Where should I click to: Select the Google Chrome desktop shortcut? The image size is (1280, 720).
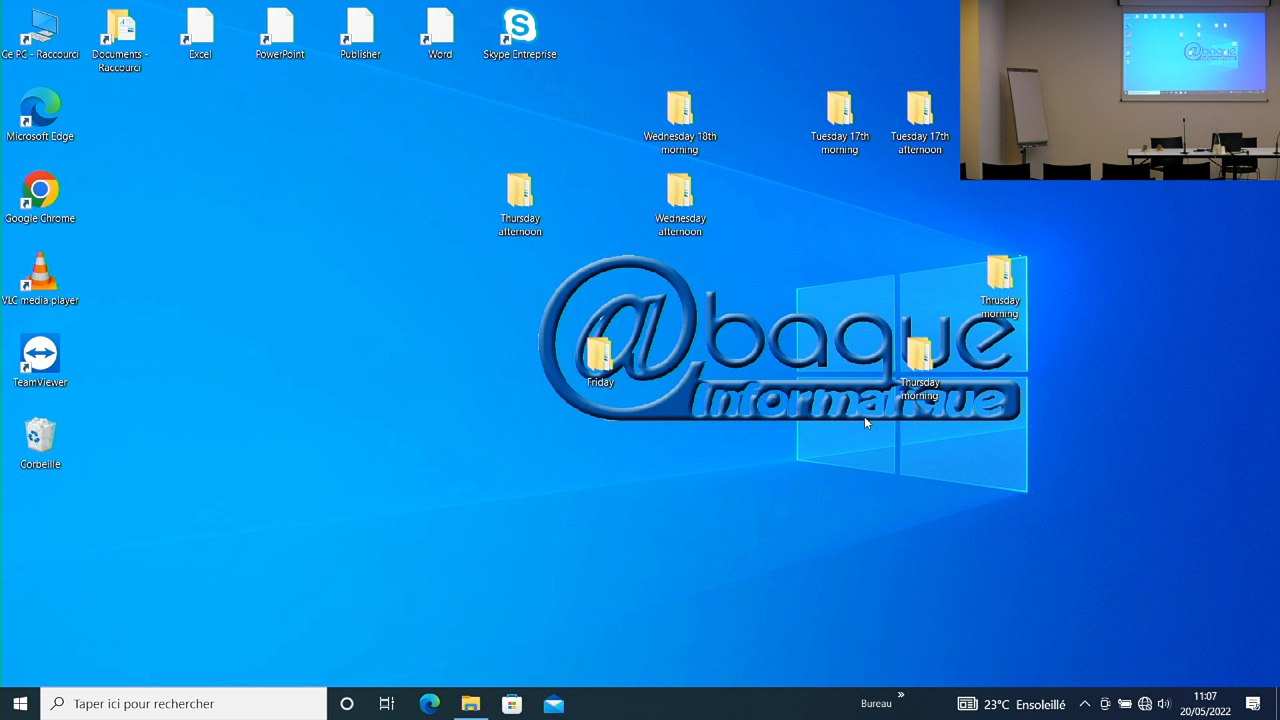tap(40, 199)
